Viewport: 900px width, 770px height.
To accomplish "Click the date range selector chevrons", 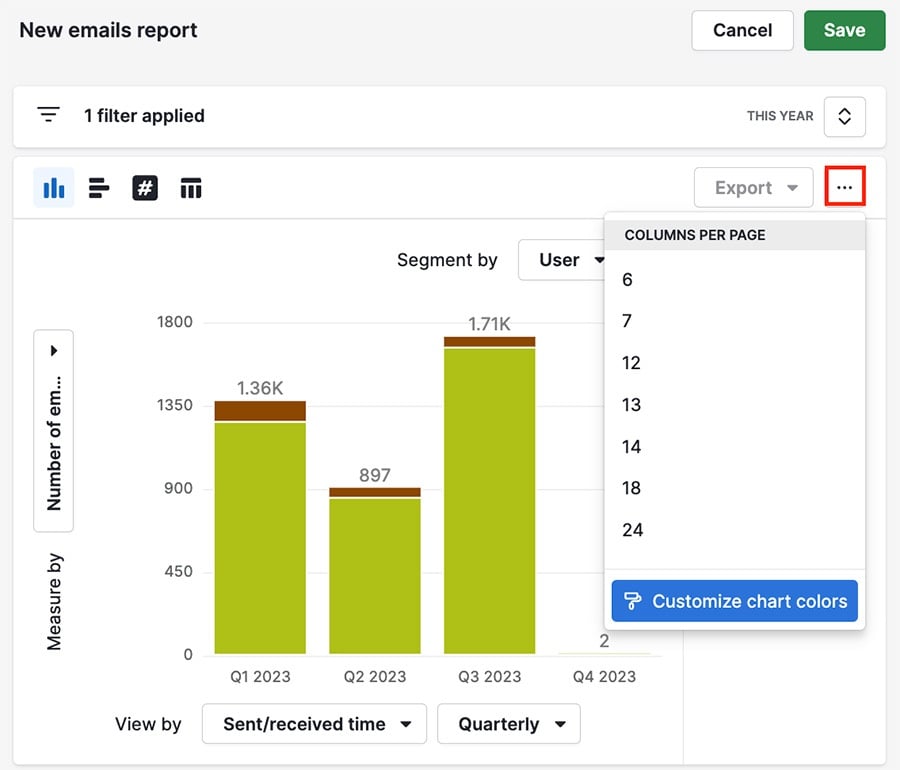I will 844,116.
